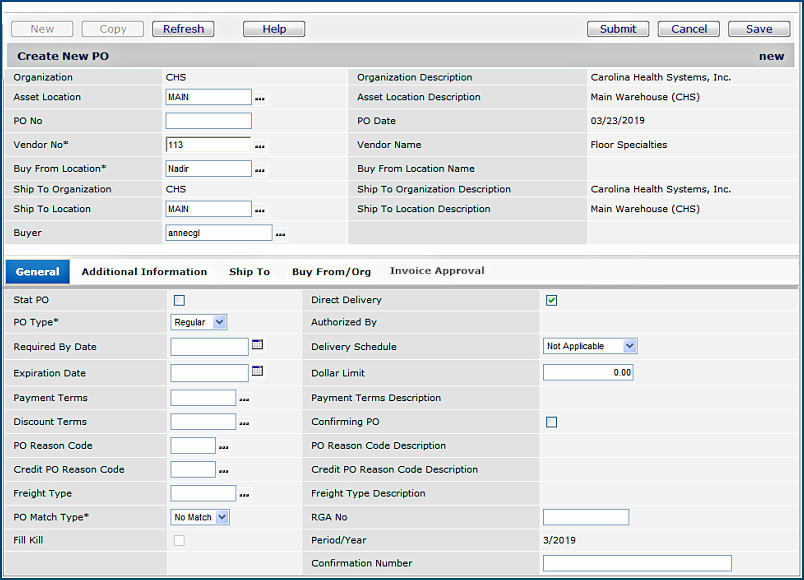Click the Submit button
The height and width of the screenshot is (580, 804).
pos(617,29)
